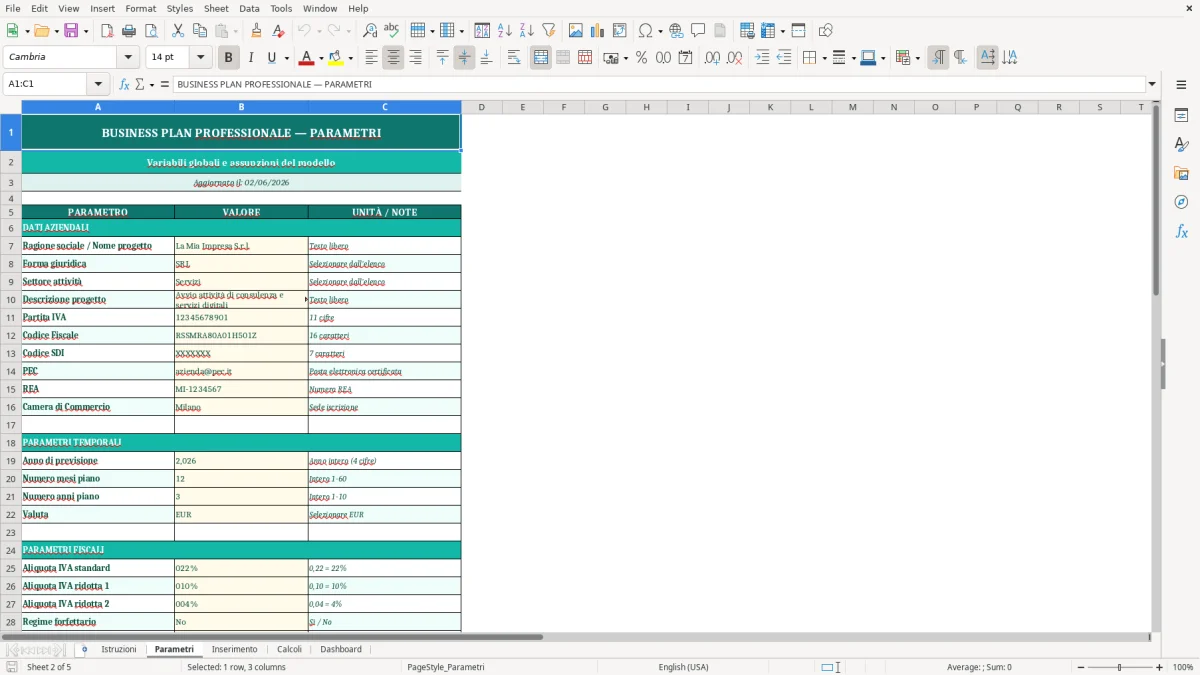Print the spreadsheet via printer icon

tap(129, 31)
